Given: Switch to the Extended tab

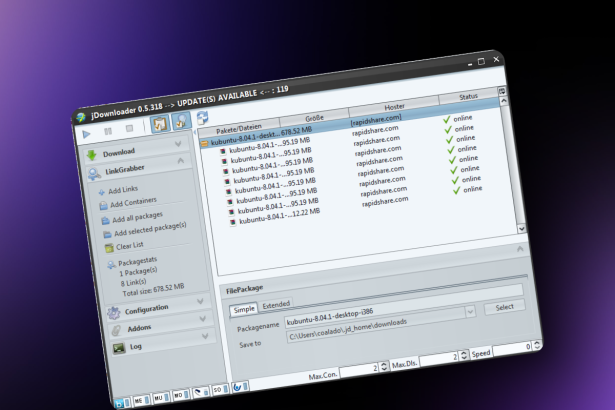Looking at the screenshot, I should 276,305.
